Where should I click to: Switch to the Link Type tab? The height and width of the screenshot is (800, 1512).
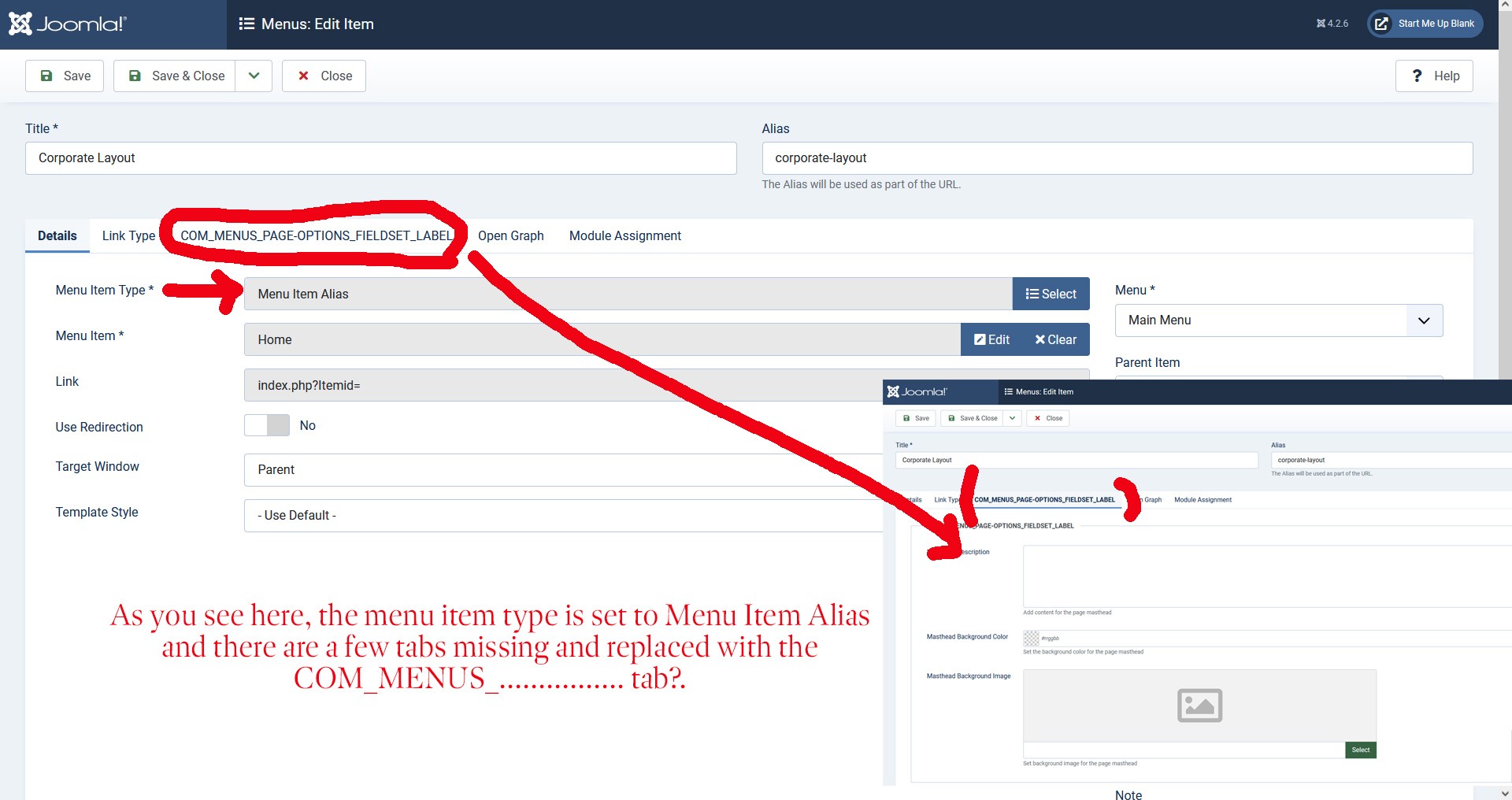(128, 235)
